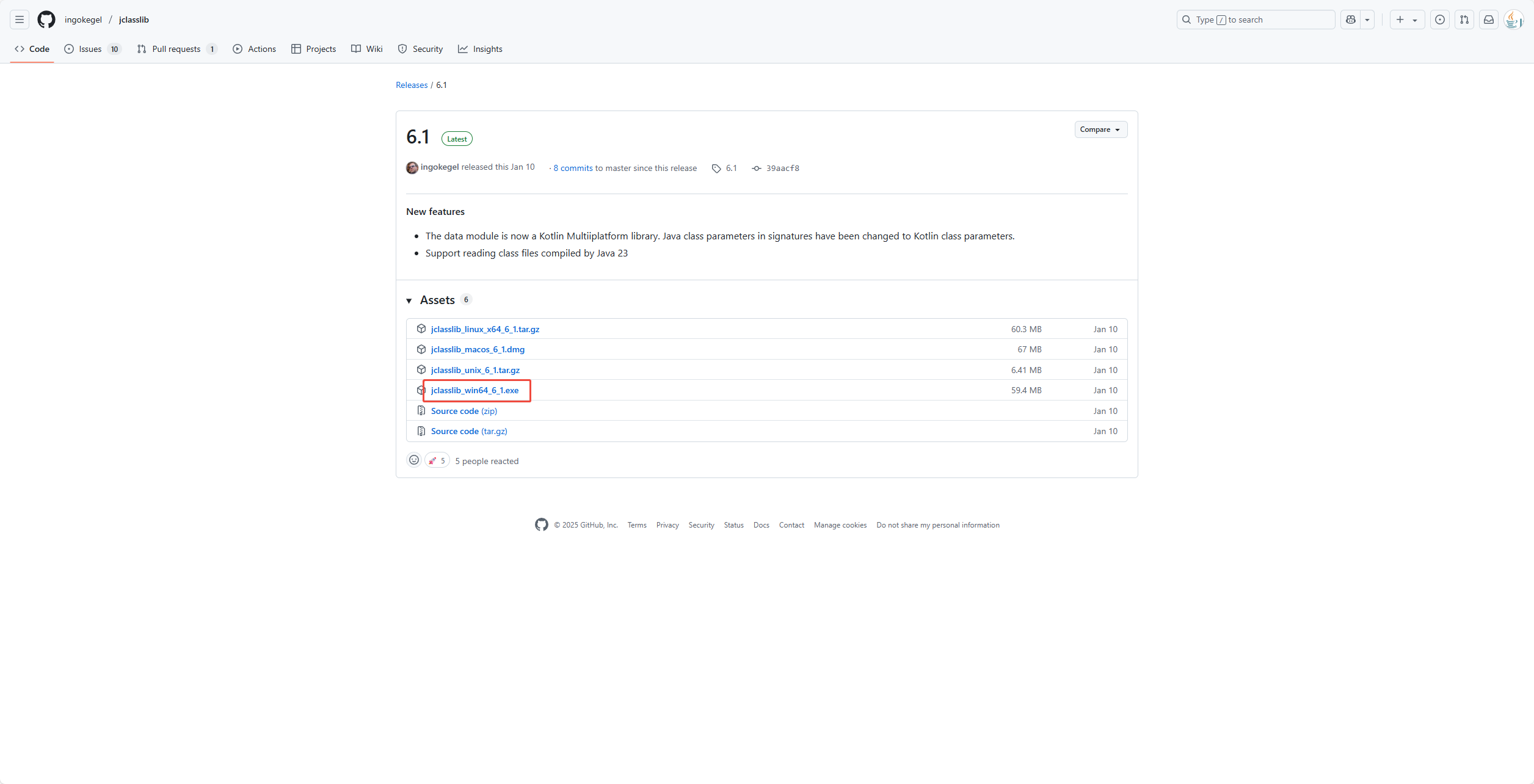Download jclasslib_unix_6_1.tar.gz

[475, 370]
